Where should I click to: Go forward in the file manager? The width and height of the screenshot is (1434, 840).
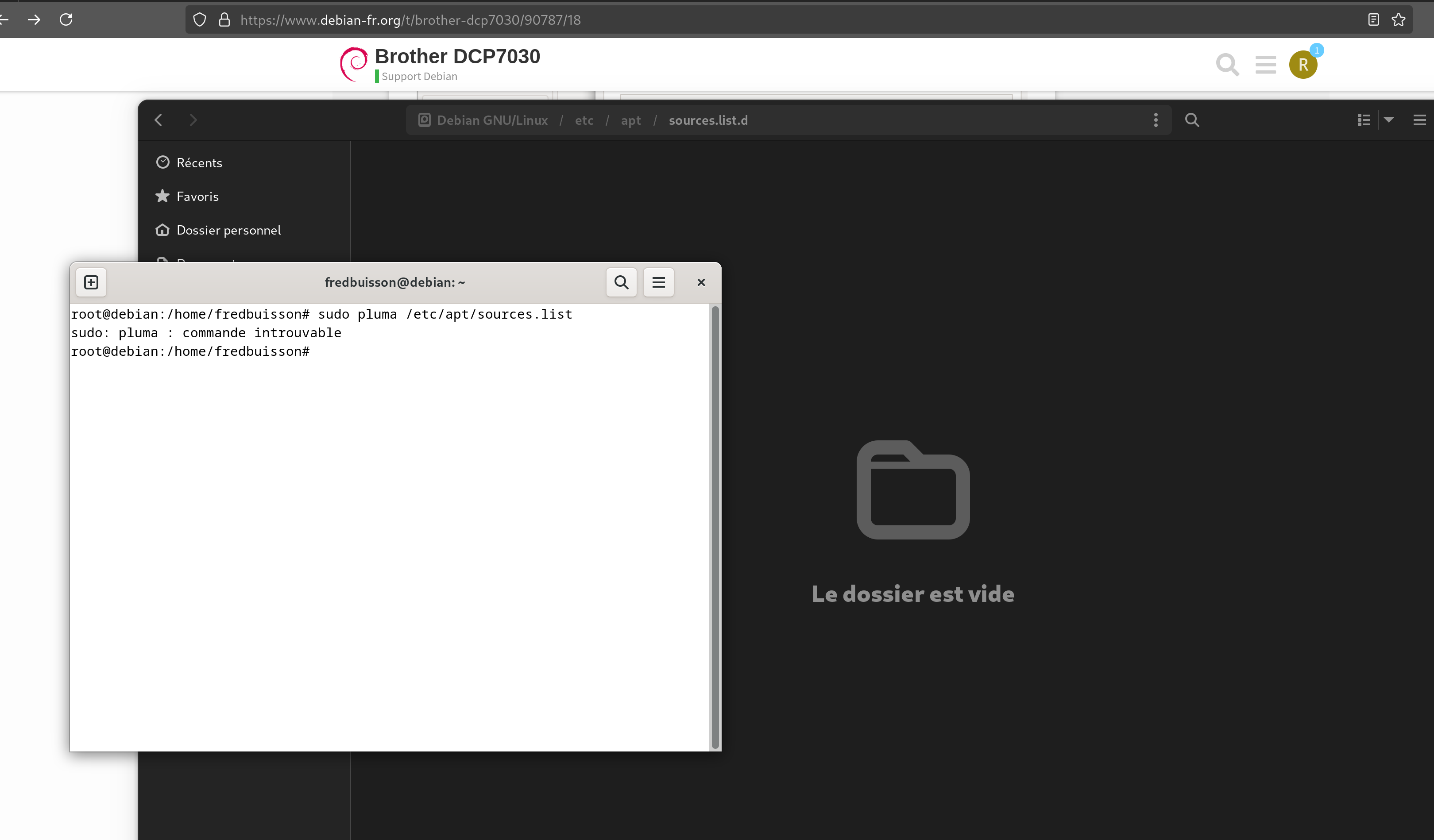[x=193, y=120]
